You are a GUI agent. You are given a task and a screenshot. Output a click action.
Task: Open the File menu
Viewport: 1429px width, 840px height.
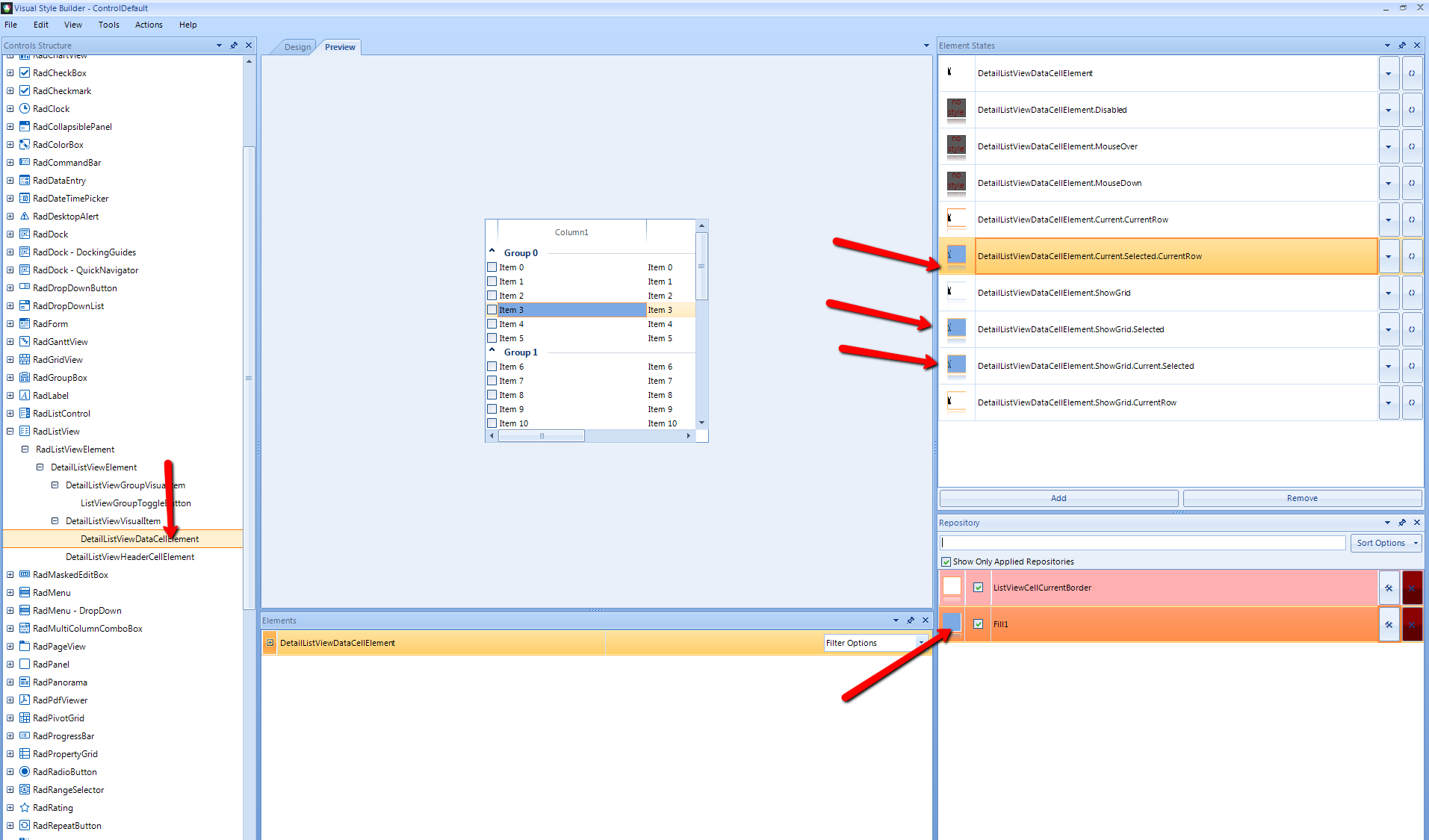coord(10,25)
